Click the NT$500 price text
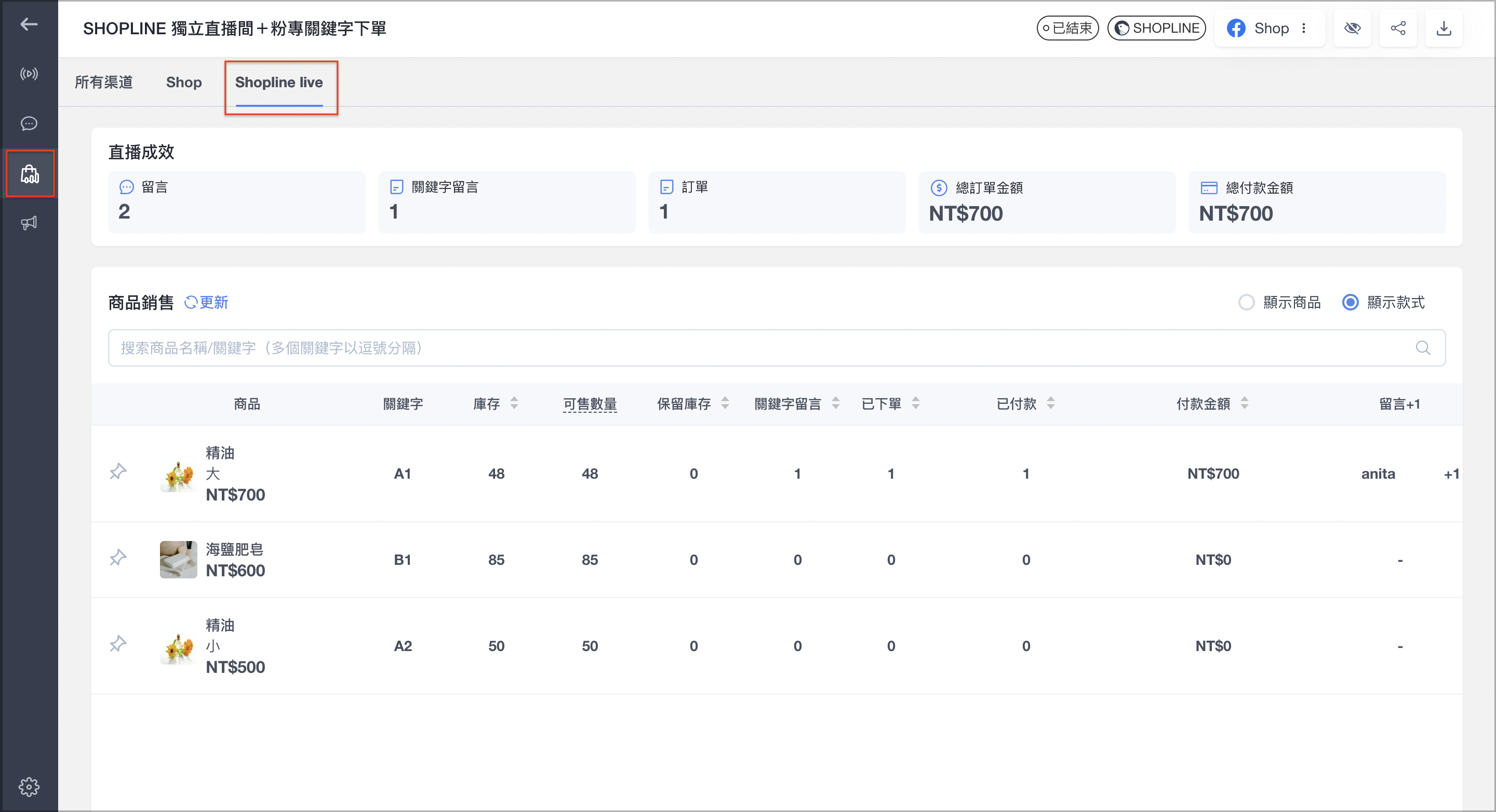Viewport: 1496px width, 812px height. coord(235,667)
